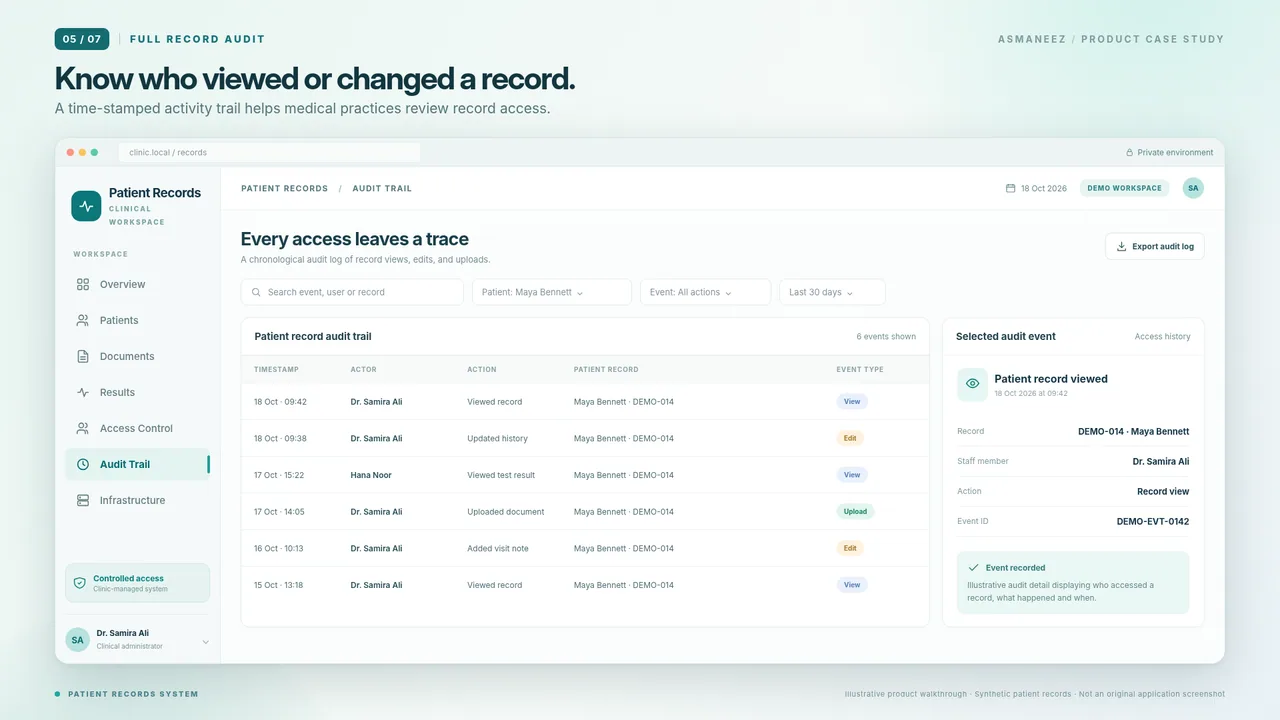Click the lock icon next to Private environment
This screenshot has height=720, width=1280.
(1130, 153)
